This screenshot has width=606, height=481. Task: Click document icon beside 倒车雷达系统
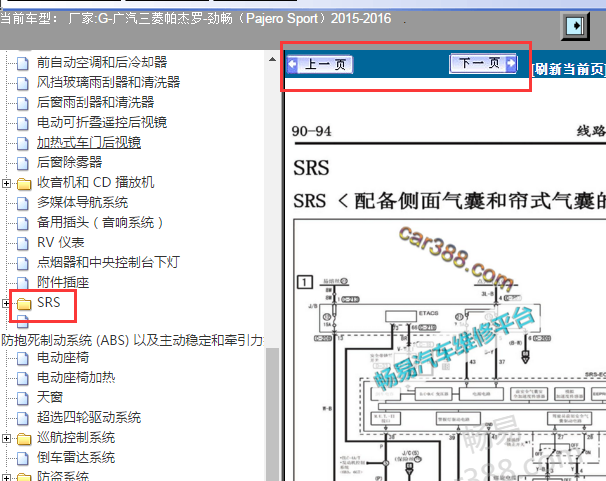(x=23, y=458)
